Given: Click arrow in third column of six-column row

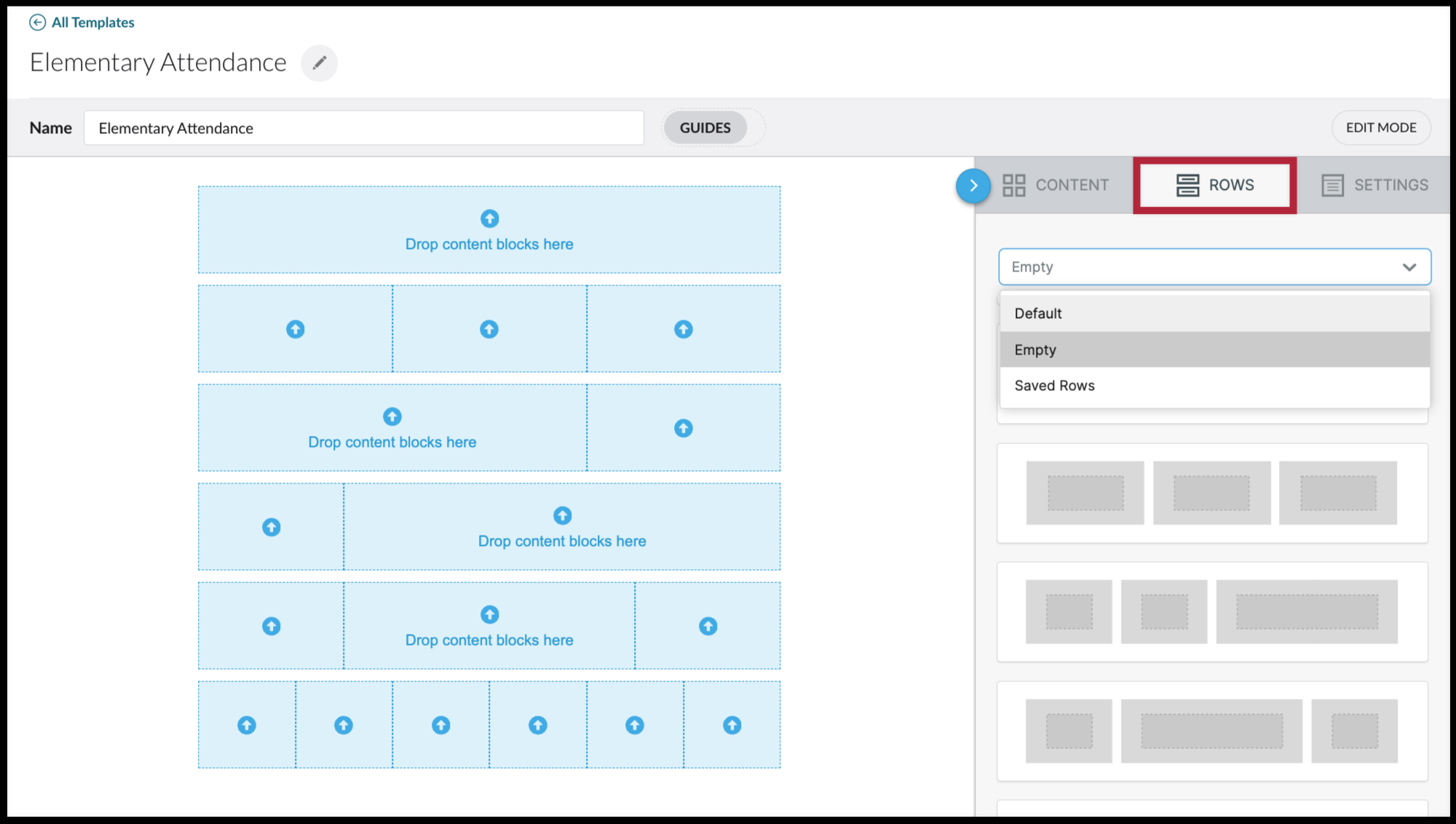Looking at the screenshot, I should 440,725.
